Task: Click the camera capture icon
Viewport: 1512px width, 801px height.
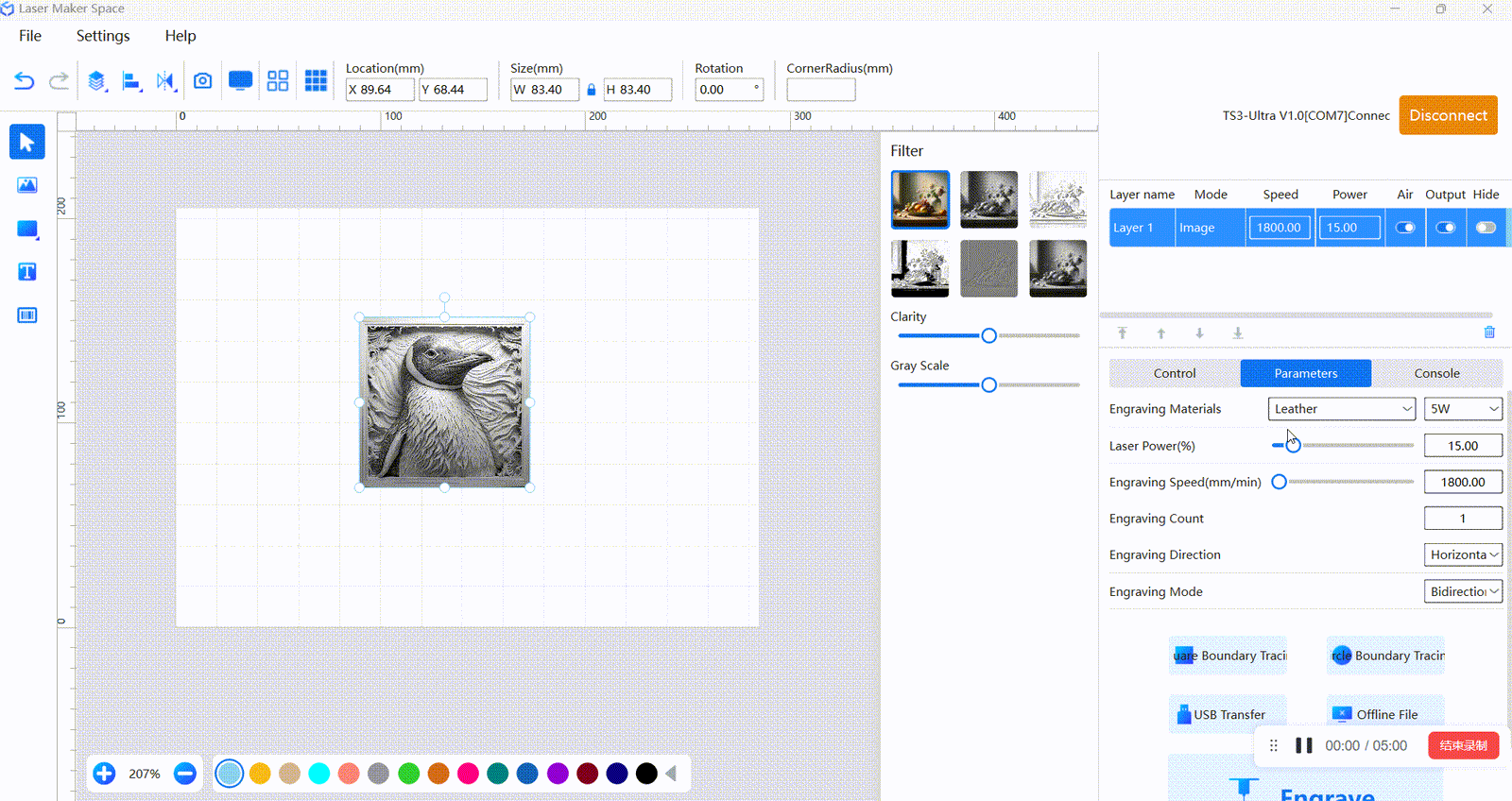Action: tap(202, 81)
